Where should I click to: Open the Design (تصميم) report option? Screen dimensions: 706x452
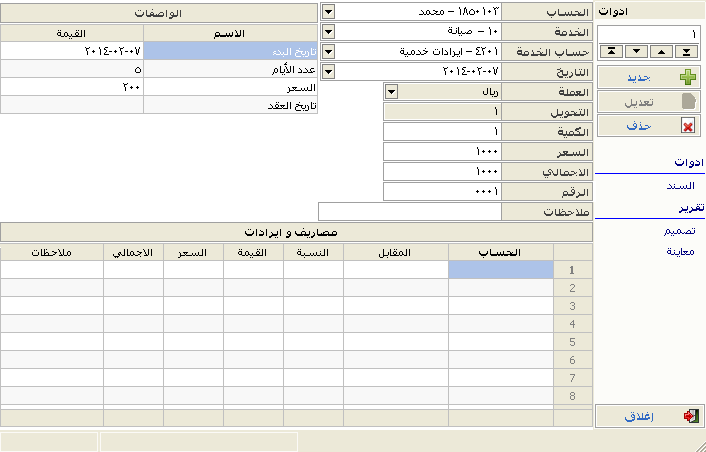(x=679, y=230)
